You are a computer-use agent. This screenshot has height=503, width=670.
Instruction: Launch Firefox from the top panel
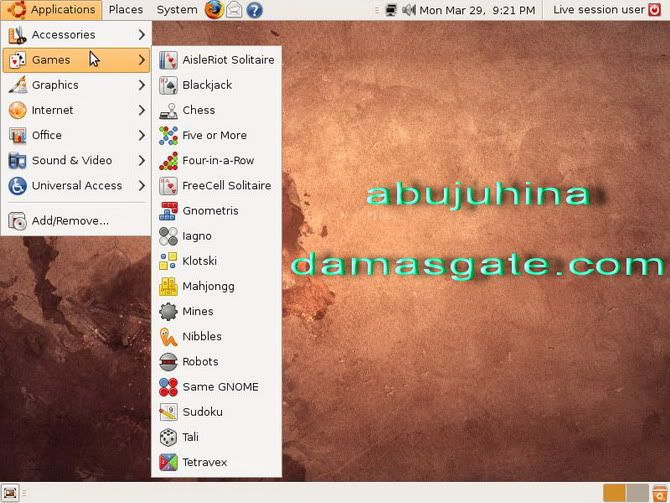click(214, 10)
